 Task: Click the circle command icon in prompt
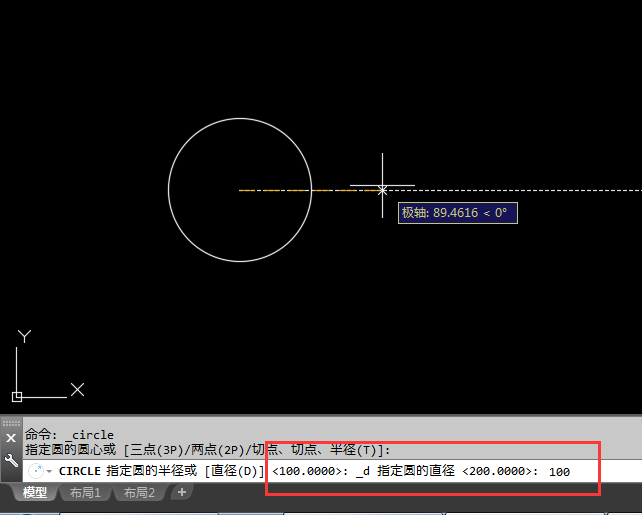[36, 471]
